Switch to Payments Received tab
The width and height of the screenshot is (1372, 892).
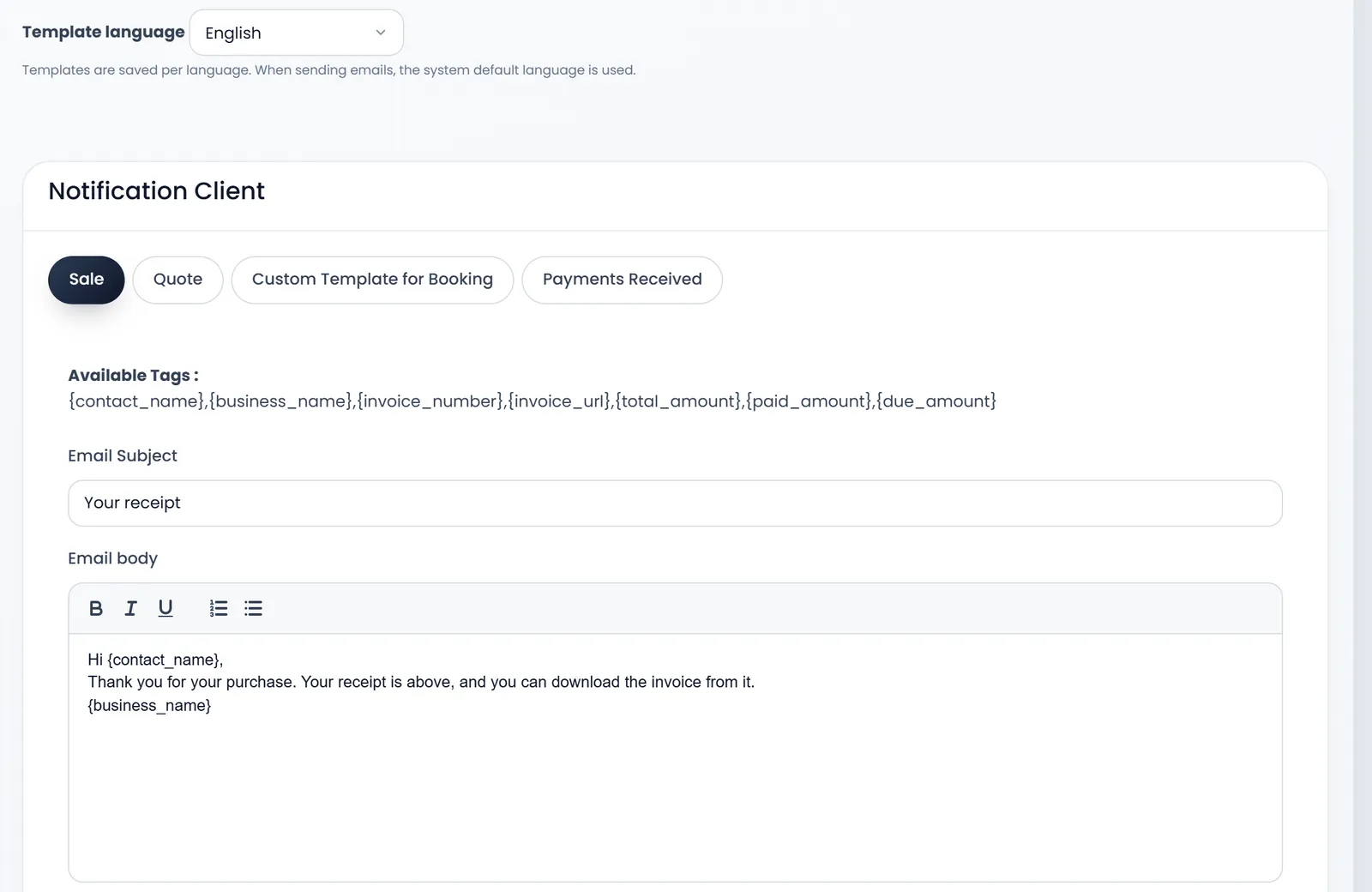tap(622, 280)
